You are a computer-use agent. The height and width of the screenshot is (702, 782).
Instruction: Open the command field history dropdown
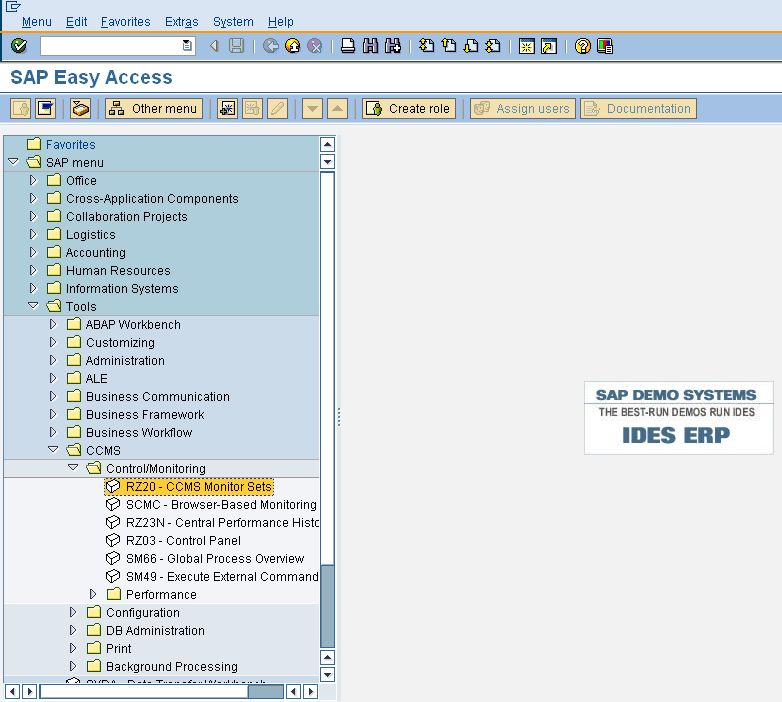coord(187,46)
